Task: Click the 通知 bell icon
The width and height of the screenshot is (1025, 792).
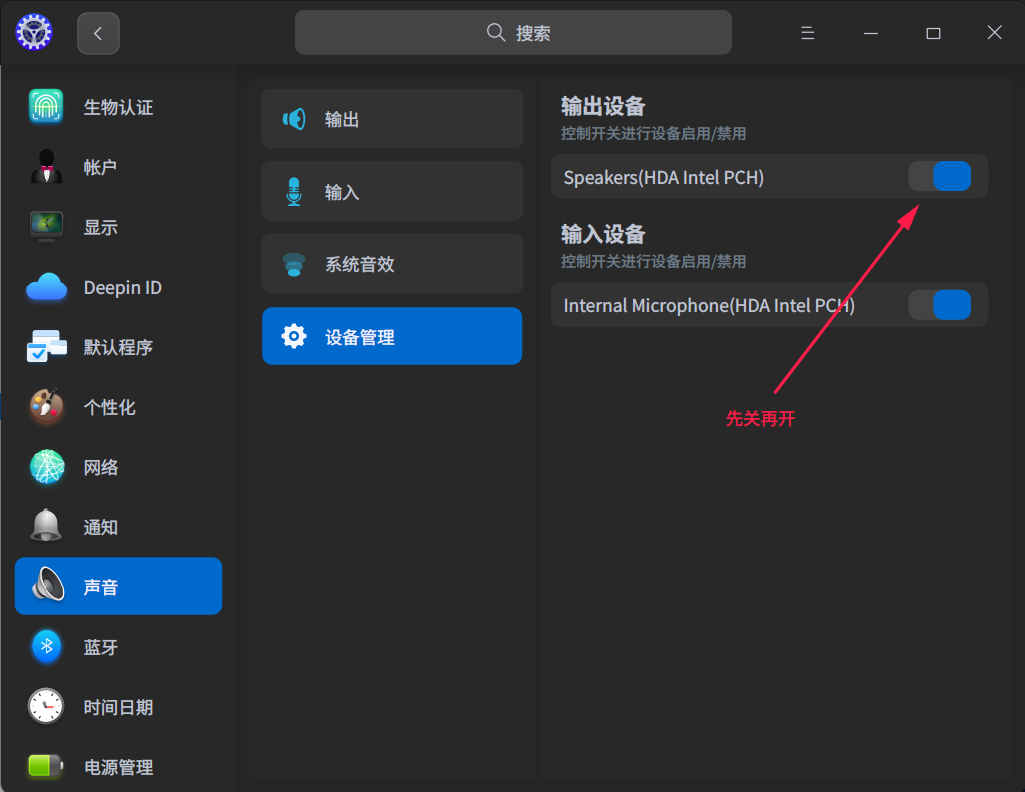Action: pos(46,525)
